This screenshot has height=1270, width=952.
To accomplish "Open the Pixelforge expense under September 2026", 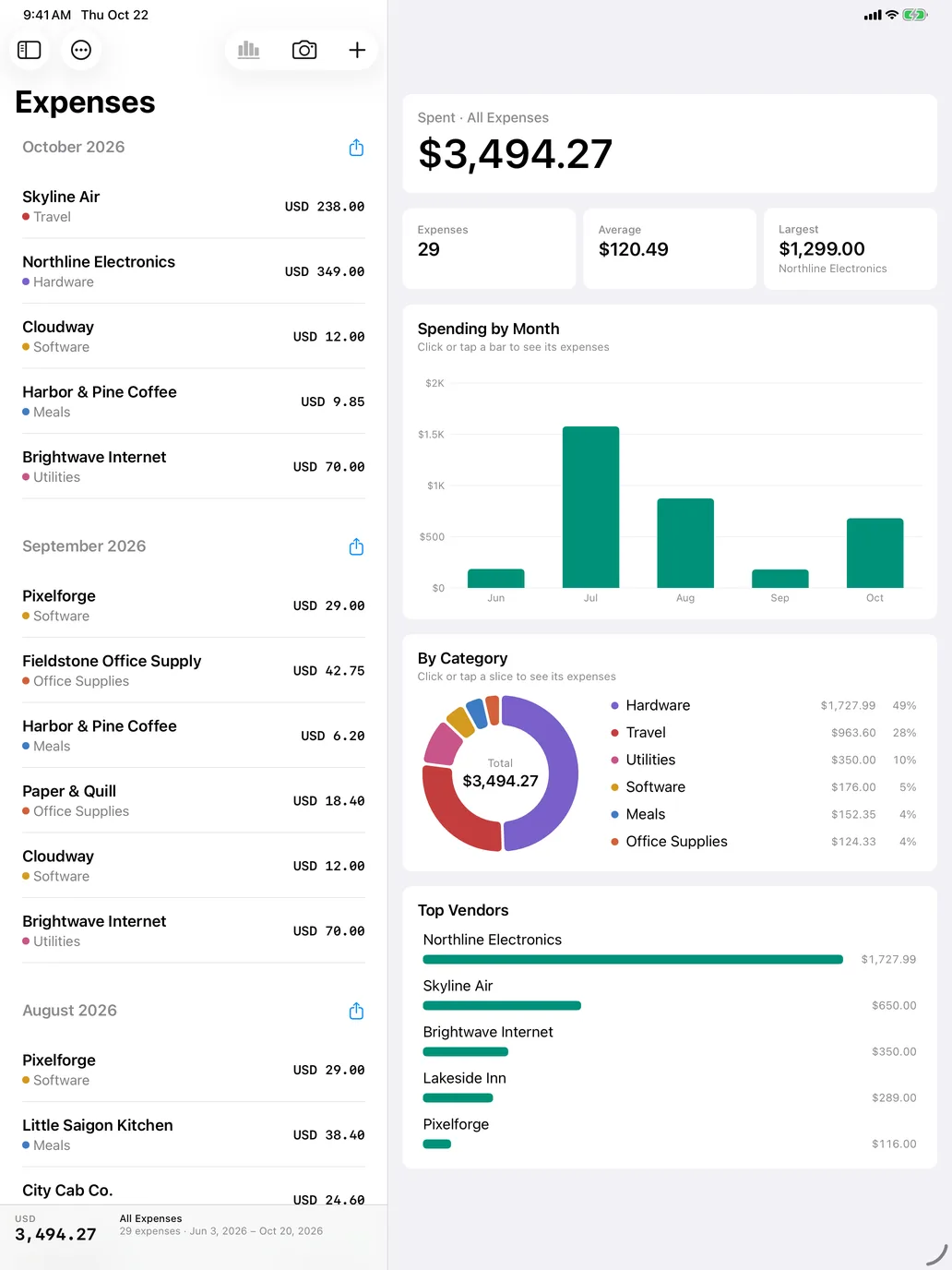I will 194,605.
